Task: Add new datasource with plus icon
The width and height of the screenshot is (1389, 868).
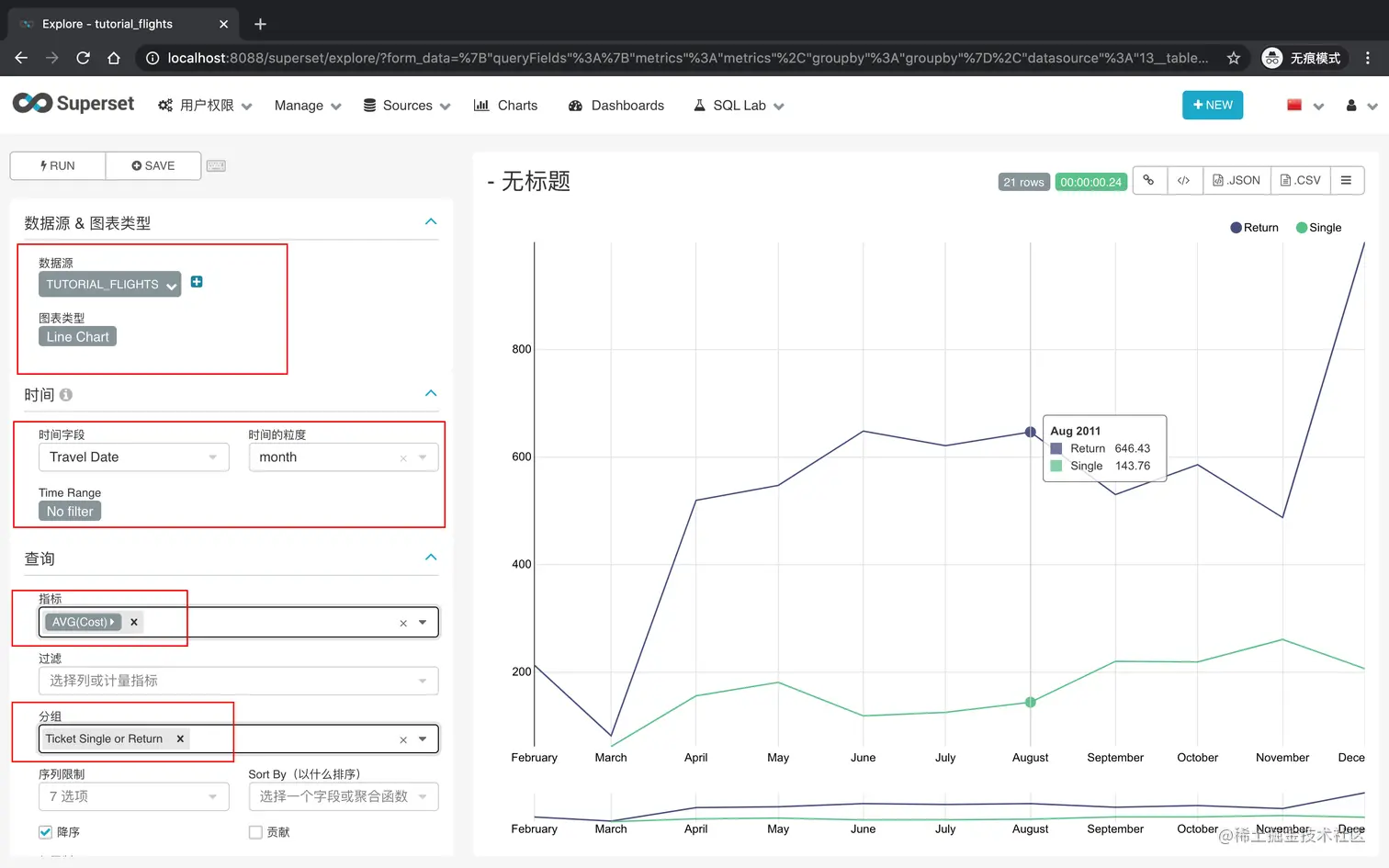Action: (197, 282)
